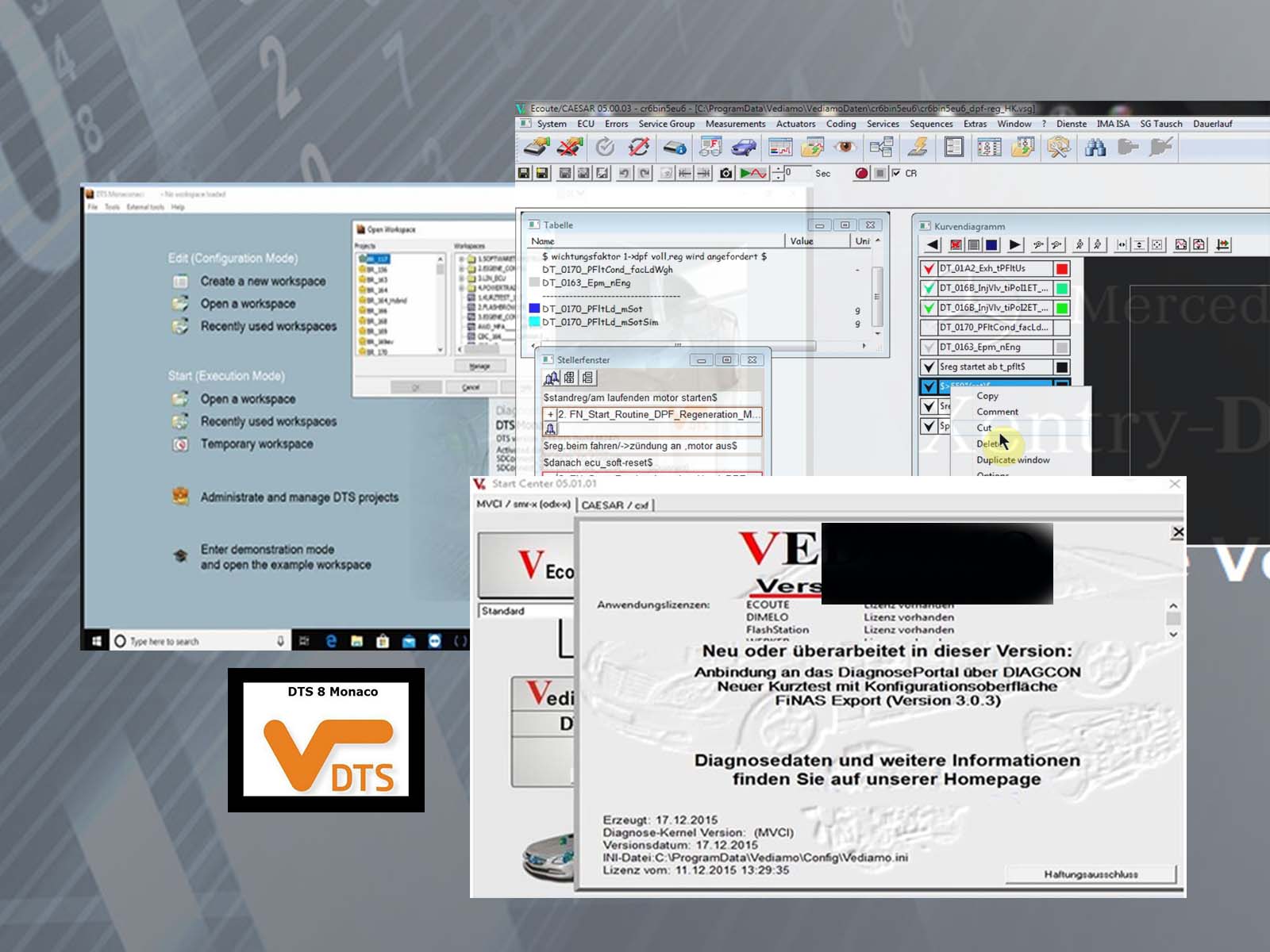This screenshot has height=952, width=1270.
Task: Click Administrate and manage DTS projects
Action: (x=299, y=497)
